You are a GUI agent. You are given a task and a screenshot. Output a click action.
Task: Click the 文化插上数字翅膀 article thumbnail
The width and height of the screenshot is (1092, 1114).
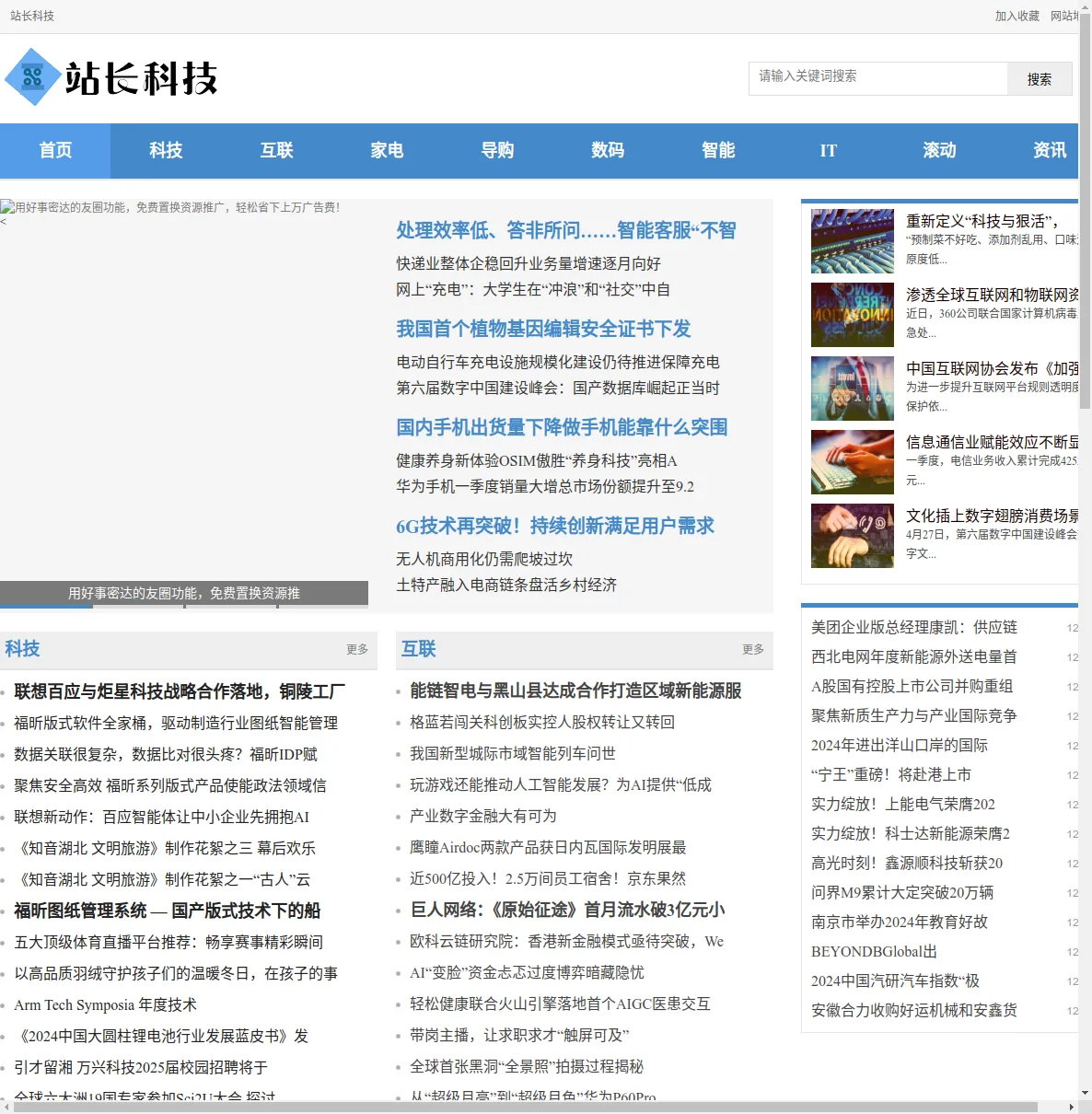853,536
